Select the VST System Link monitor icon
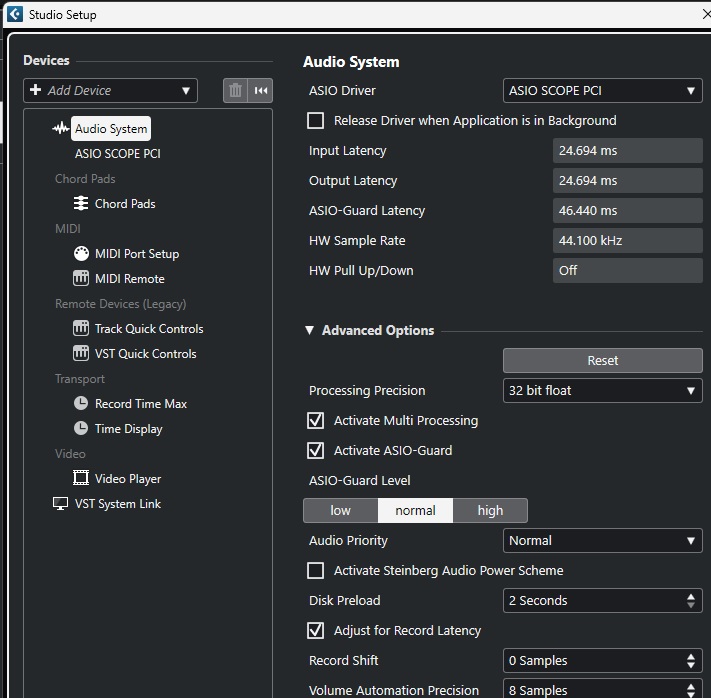Viewport: 711px width, 698px height. click(61, 504)
